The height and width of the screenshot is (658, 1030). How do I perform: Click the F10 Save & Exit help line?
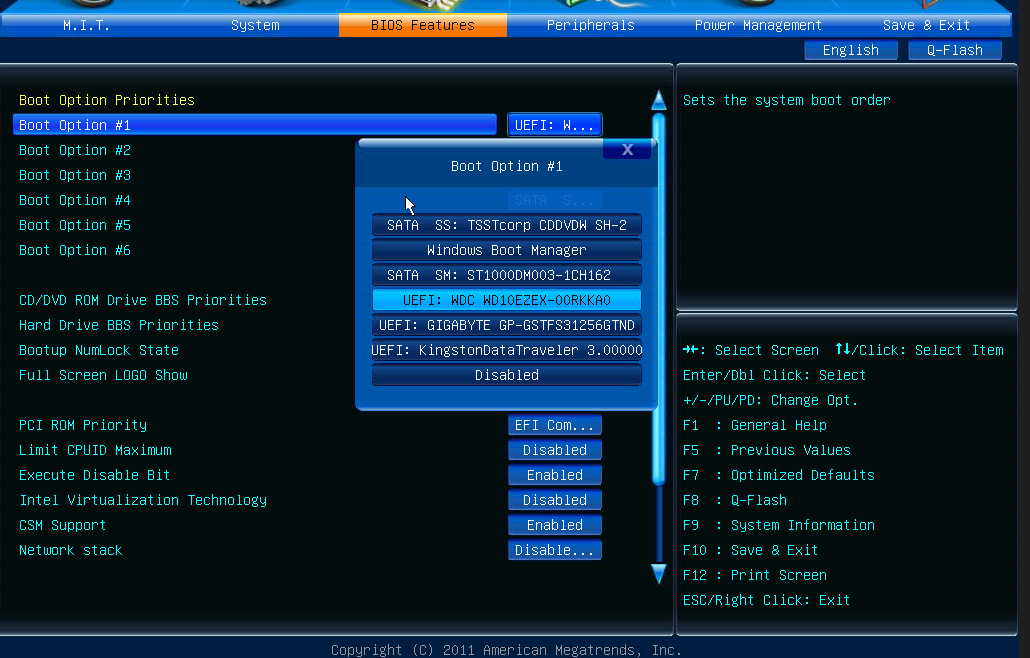(750, 550)
